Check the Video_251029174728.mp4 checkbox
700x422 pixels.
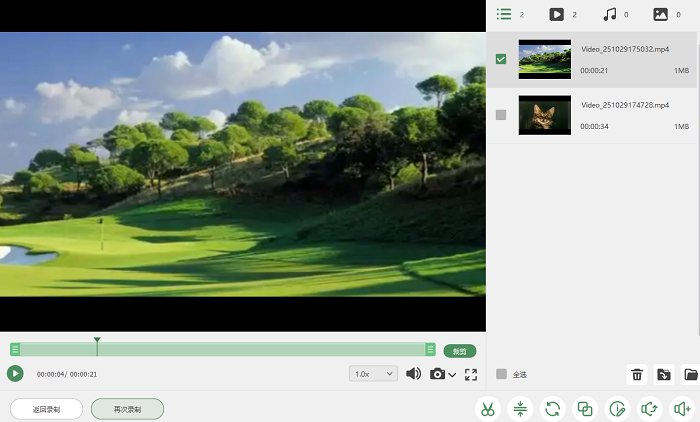[x=501, y=115]
